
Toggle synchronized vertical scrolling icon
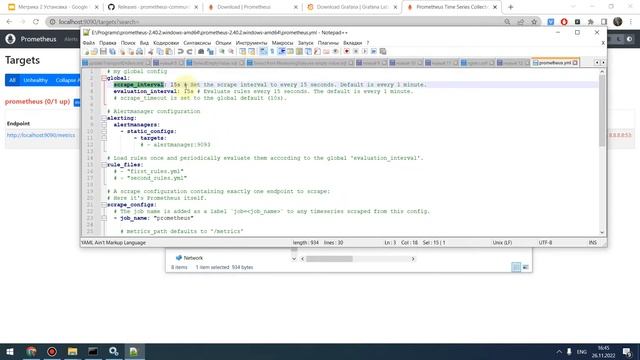coord(243,51)
